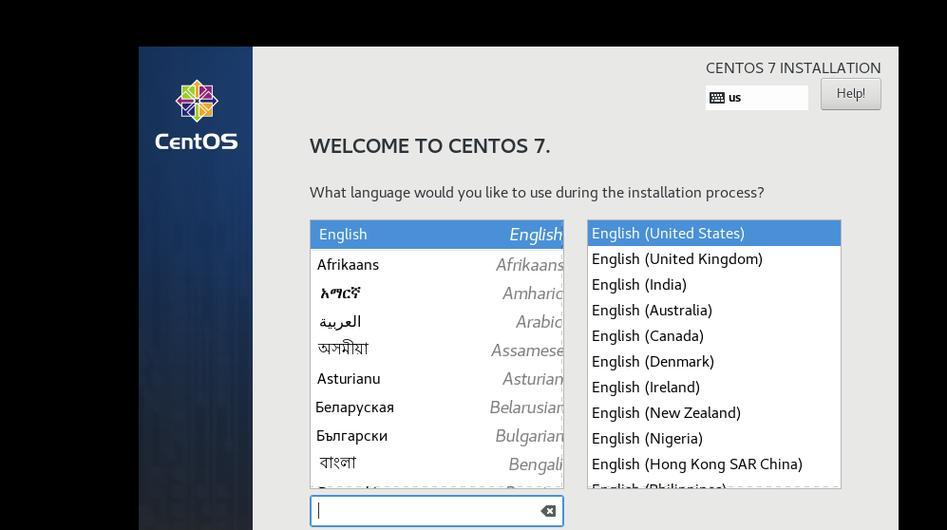This screenshot has width=947, height=530.
Task: Choose English (United States) locale
Action: coord(714,233)
